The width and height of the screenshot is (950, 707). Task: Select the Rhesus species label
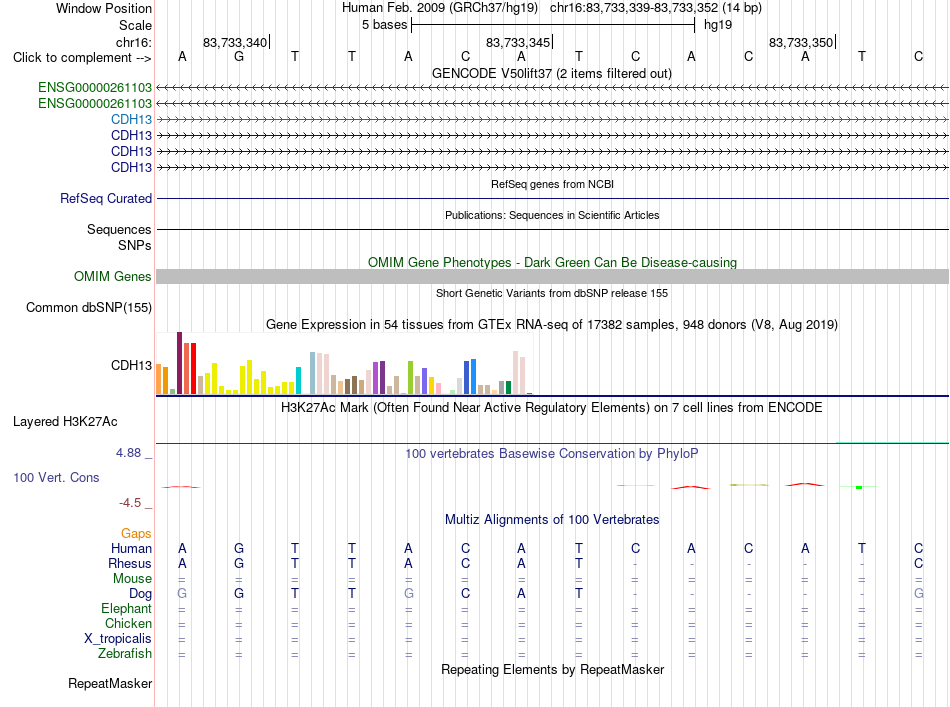coord(130,563)
